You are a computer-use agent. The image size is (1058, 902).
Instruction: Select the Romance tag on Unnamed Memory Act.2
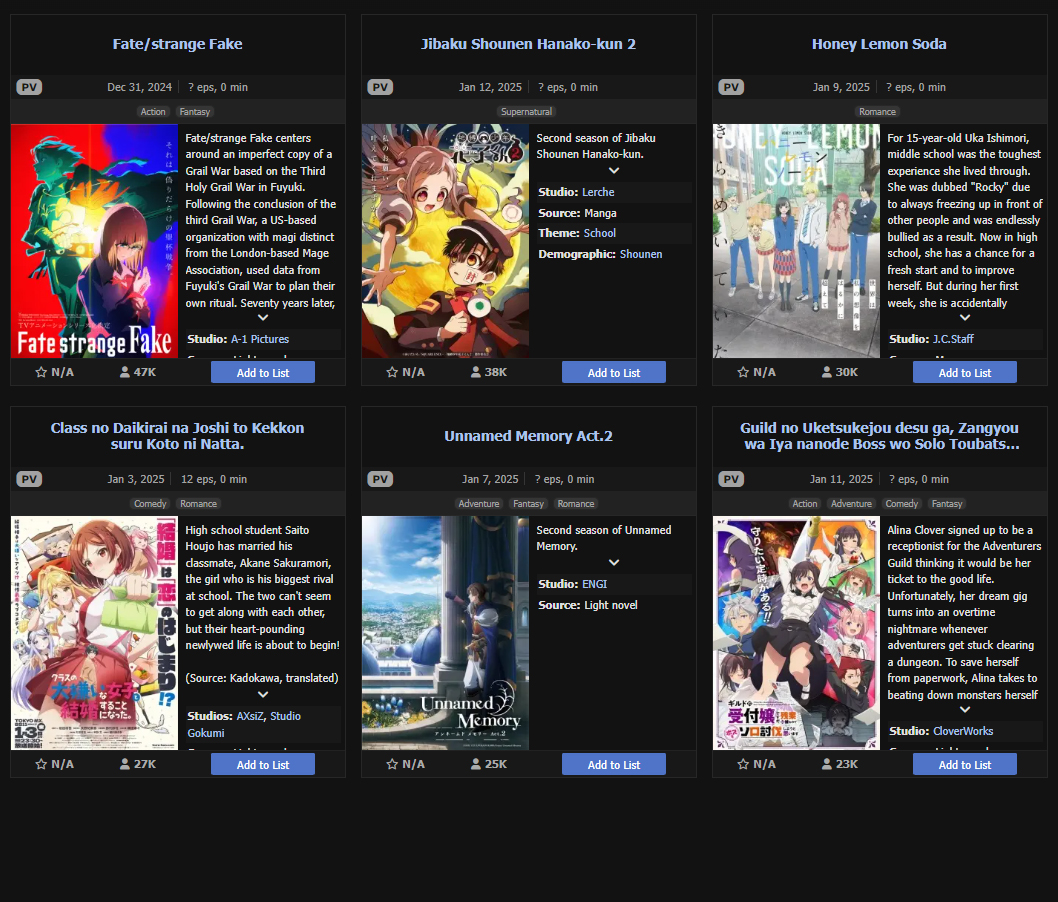click(576, 504)
